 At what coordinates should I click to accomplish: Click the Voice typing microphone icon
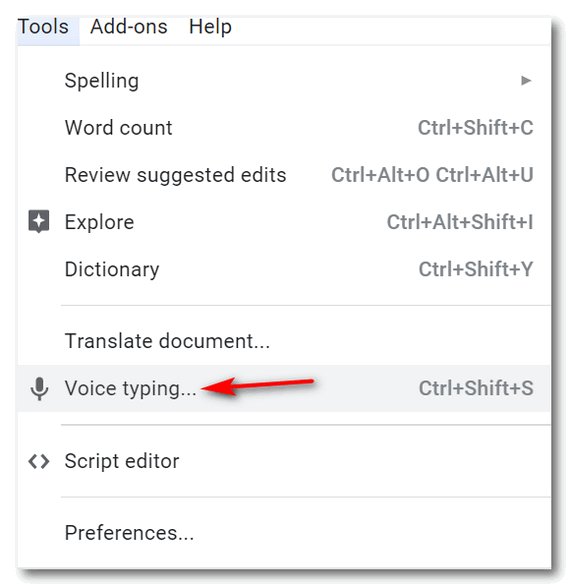coord(39,388)
